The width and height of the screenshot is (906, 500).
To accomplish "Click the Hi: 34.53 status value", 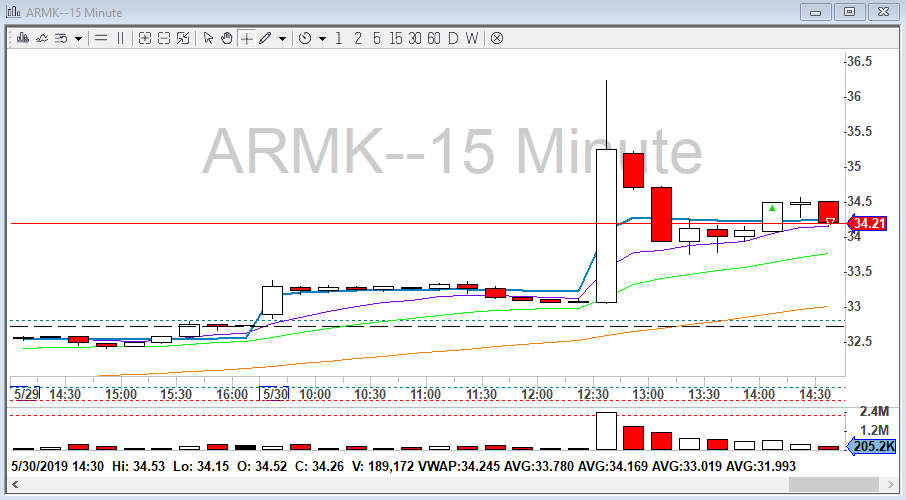I will pyautogui.click(x=139, y=466).
